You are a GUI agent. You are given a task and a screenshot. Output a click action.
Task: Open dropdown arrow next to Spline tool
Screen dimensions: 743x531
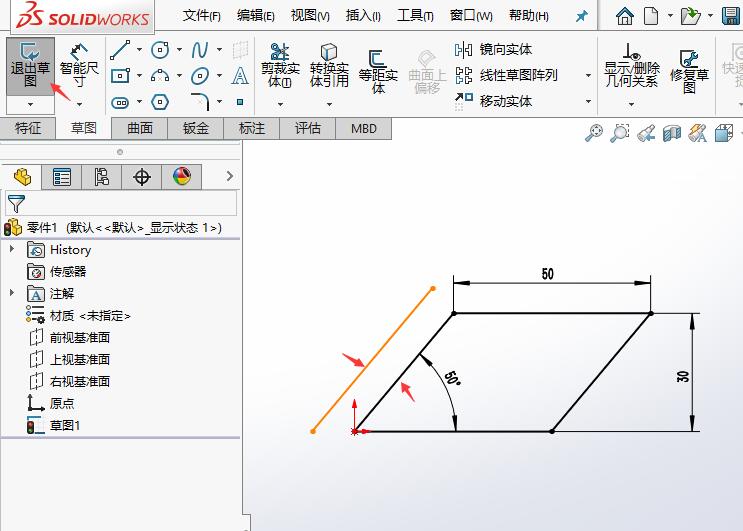(219, 49)
